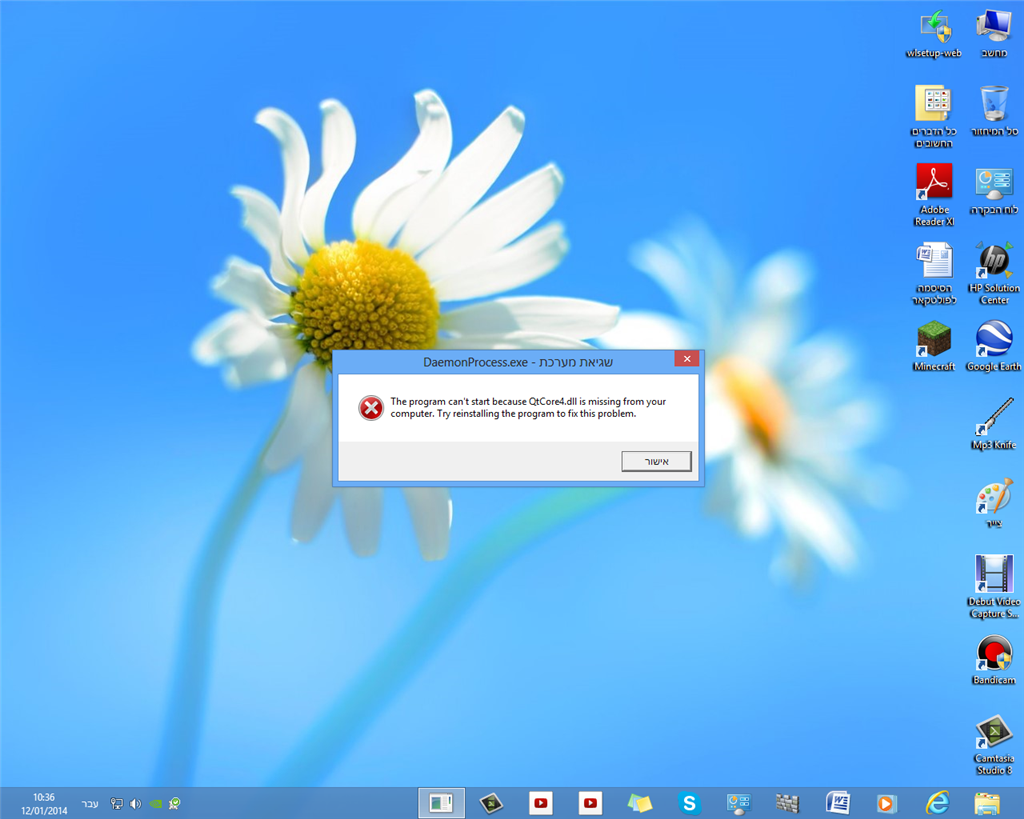Viewport: 1024px width, 819px height.
Task: Select the Bandicam desktop shortcut
Action: pos(994,660)
